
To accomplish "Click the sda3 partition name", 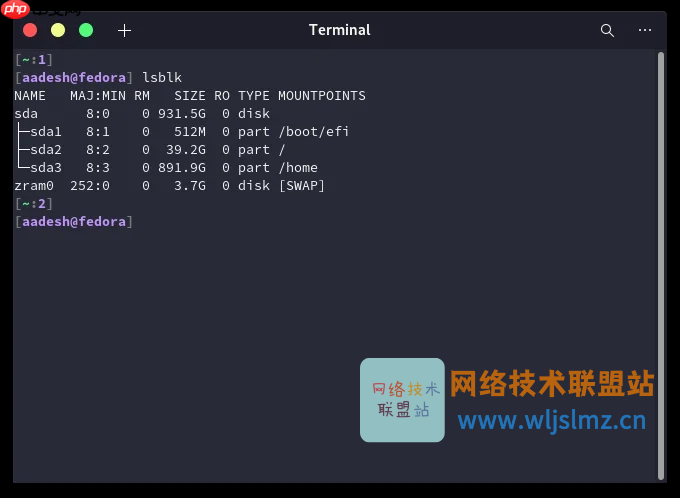I will [46, 167].
